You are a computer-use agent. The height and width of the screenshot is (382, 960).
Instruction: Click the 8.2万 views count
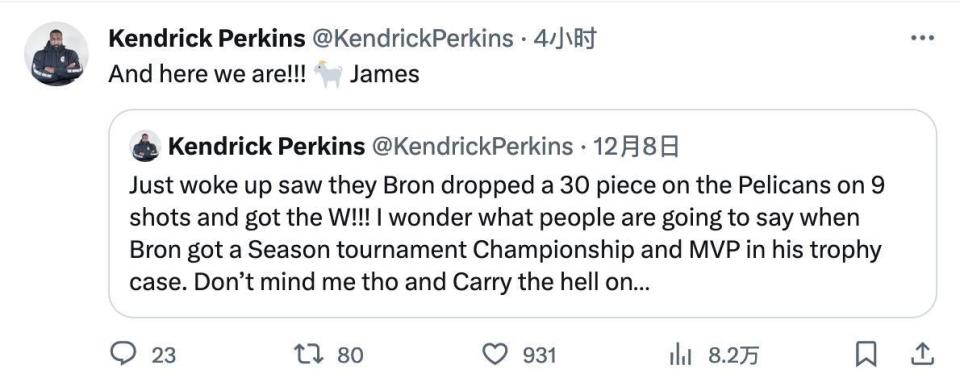(x=733, y=355)
